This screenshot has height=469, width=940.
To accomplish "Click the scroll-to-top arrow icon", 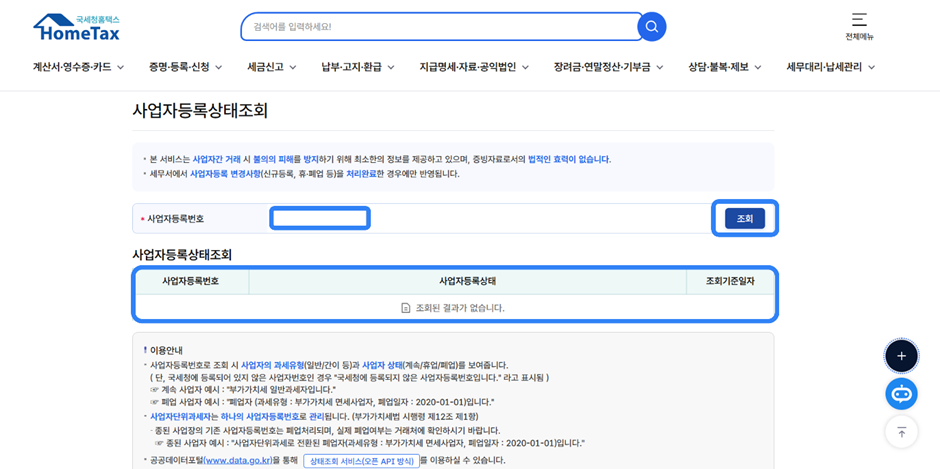I will coord(901,432).
